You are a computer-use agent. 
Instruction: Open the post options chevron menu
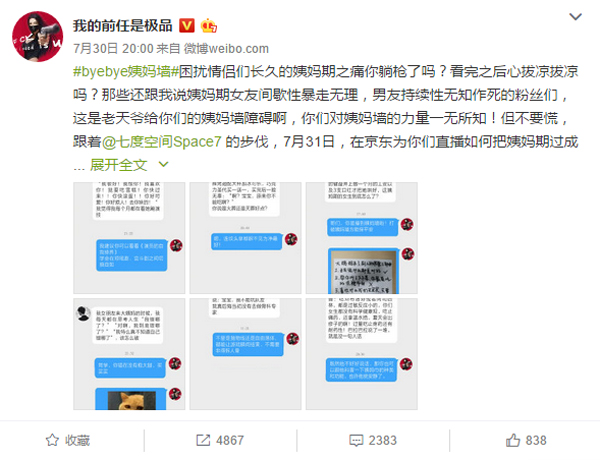click(576, 16)
